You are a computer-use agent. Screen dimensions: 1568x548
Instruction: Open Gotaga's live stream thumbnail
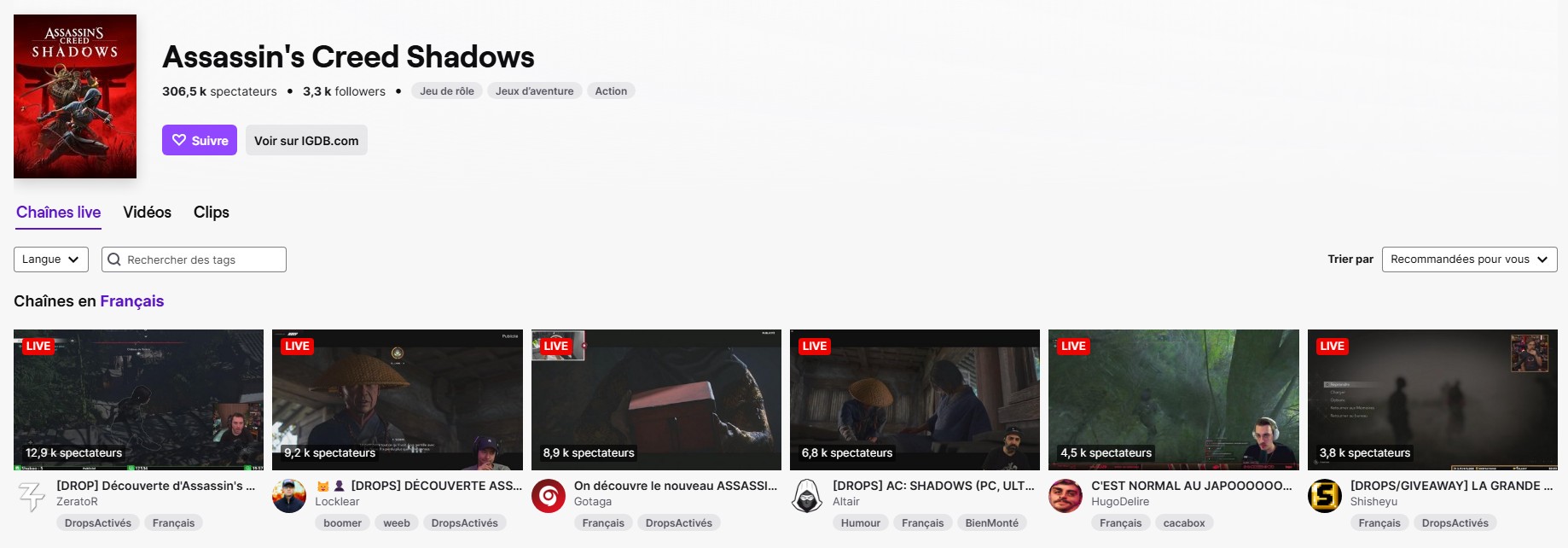pyautogui.click(x=656, y=399)
